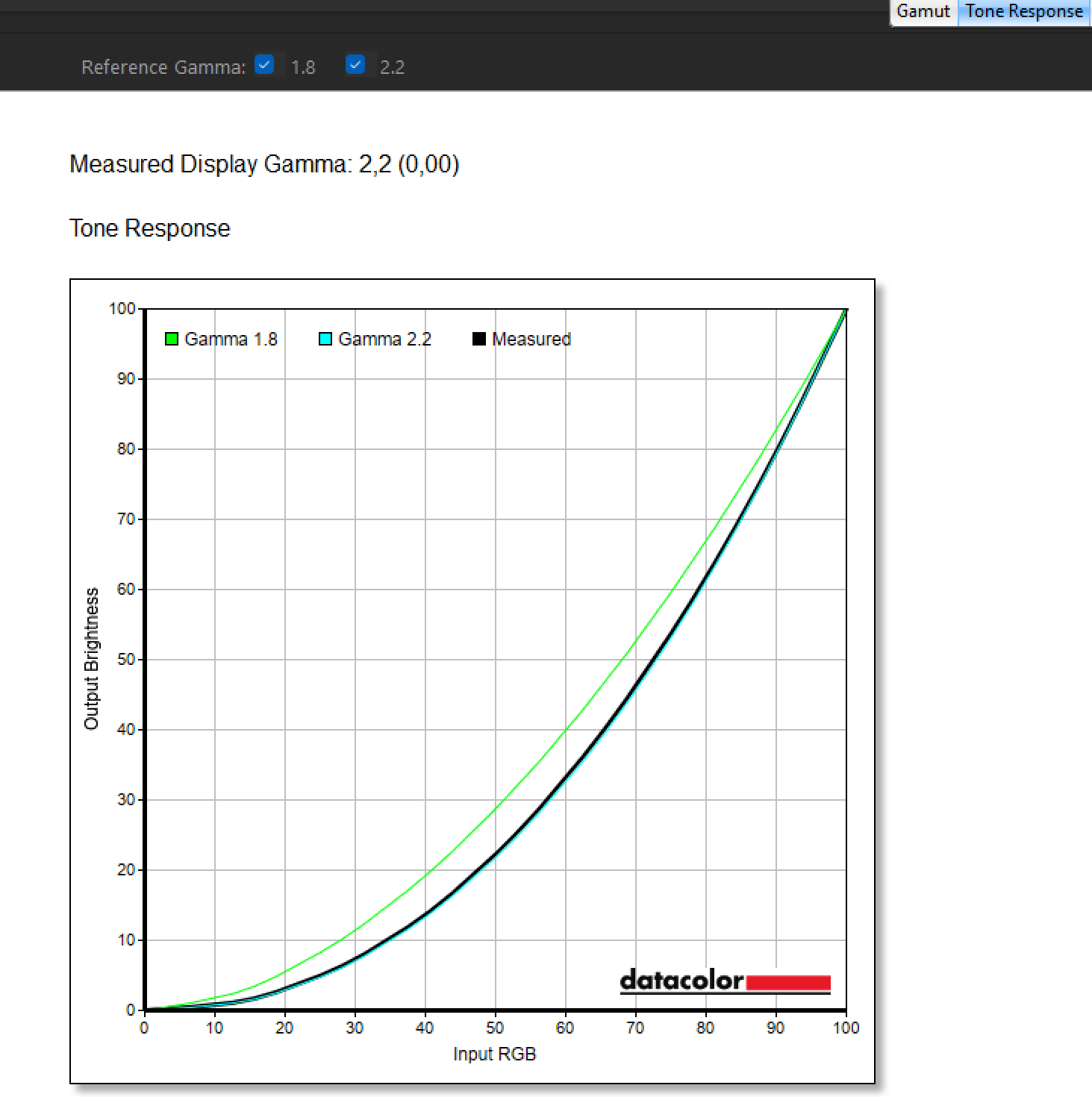Click the 1.8 label beside its checkbox
This screenshot has height=1097, width=1092.
click(303, 68)
